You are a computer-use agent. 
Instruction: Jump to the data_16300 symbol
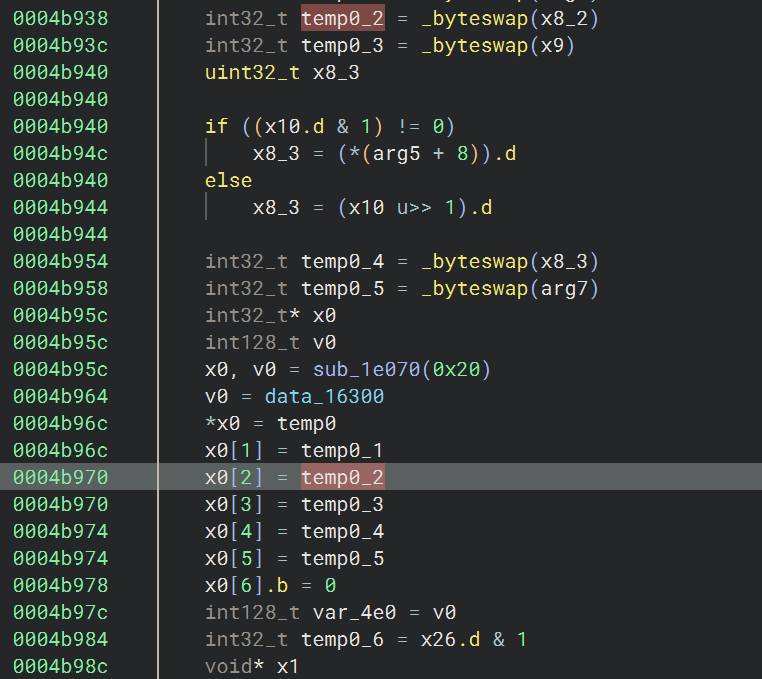tap(324, 397)
